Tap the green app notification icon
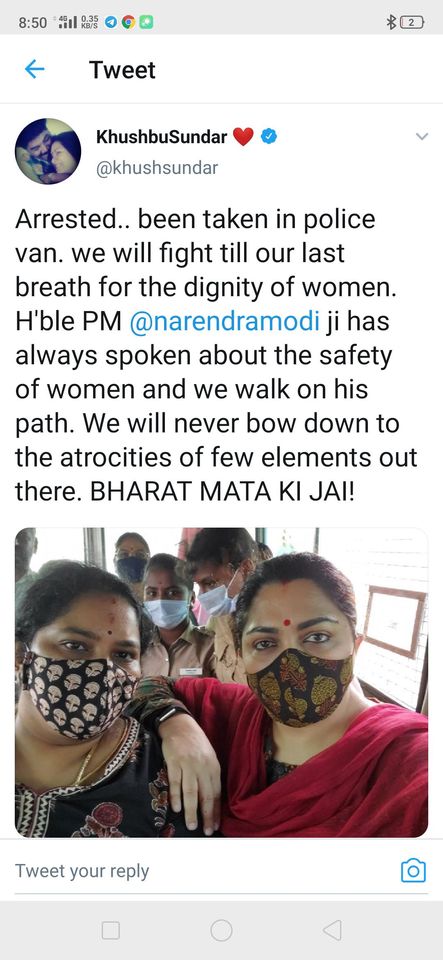The image size is (443, 960). pyautogui.click(x=146, y=23)
